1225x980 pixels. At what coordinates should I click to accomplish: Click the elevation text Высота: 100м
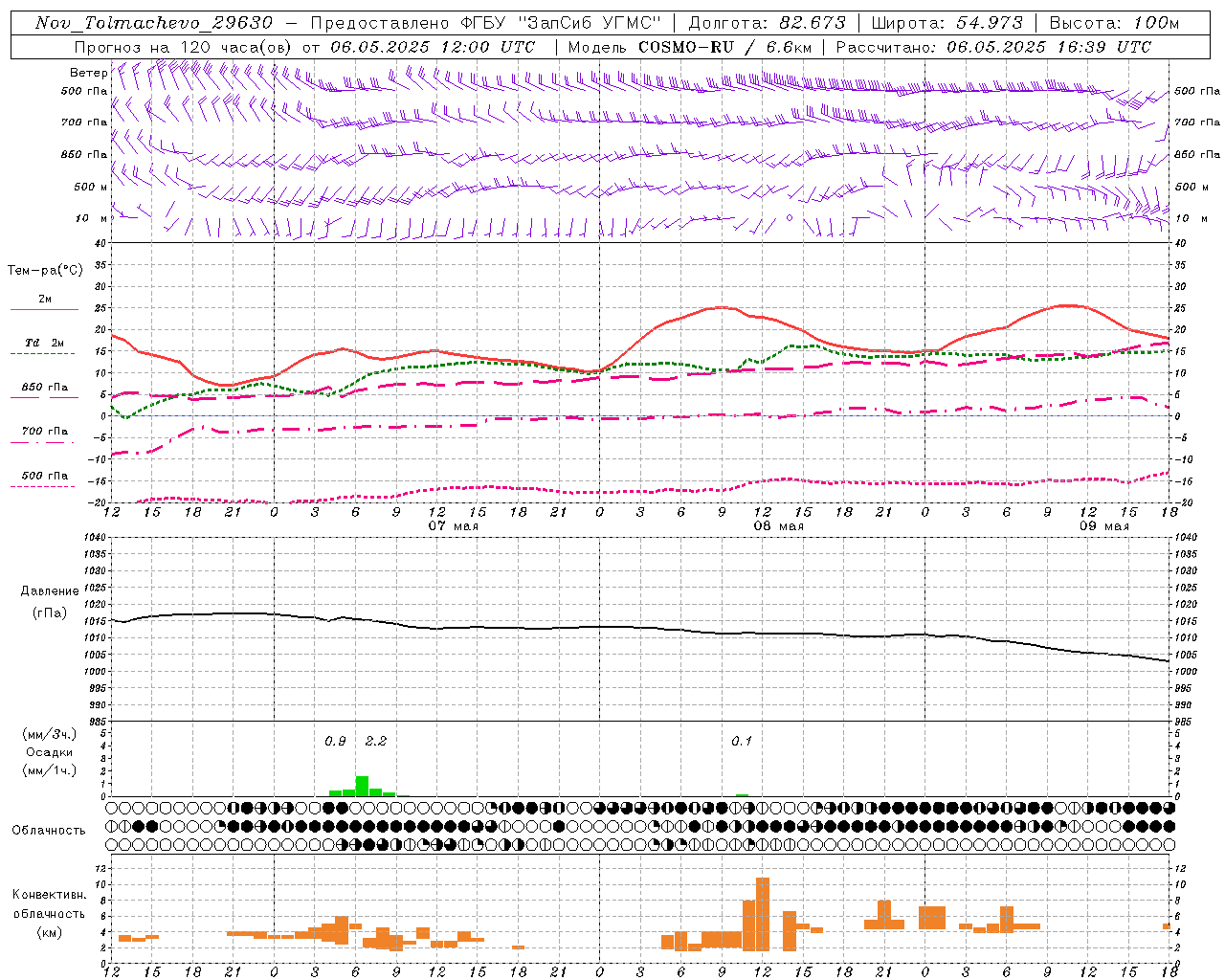1115,23
